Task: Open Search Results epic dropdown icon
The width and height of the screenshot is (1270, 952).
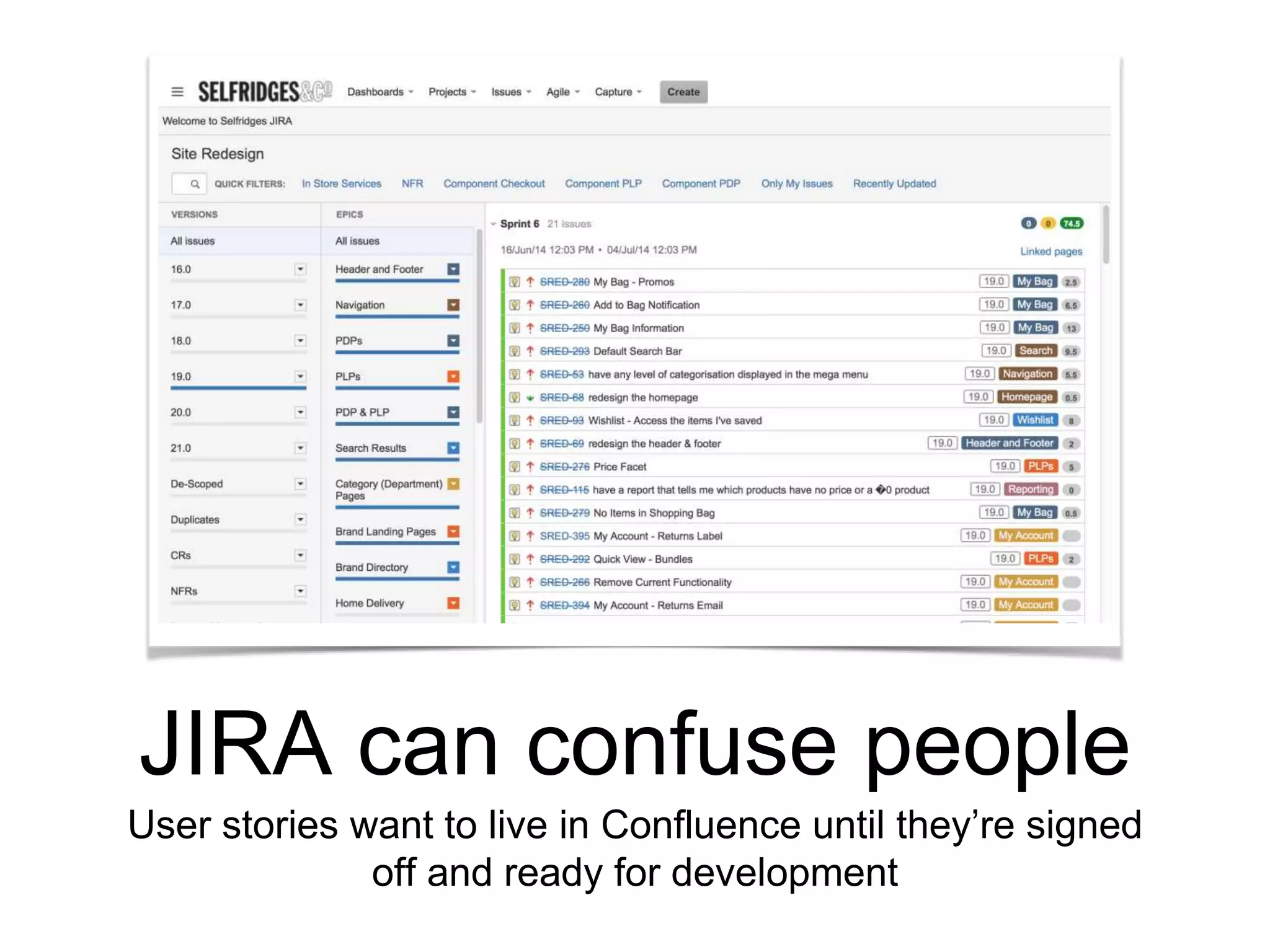Action: click(x=453, y=447)
